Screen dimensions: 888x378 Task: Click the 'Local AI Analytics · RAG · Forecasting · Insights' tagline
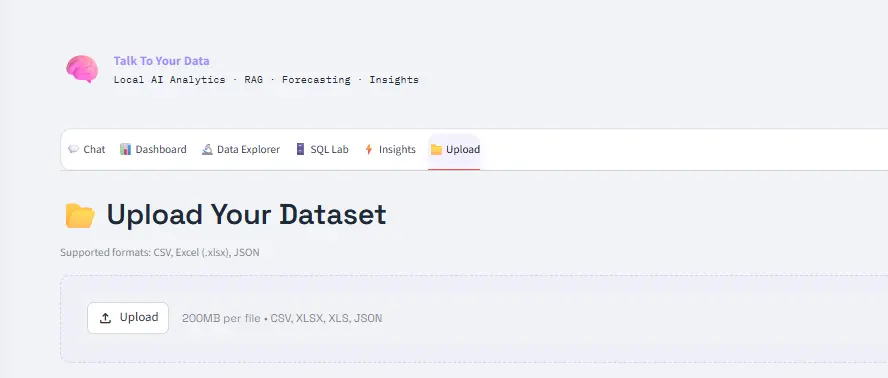[266, 80]
